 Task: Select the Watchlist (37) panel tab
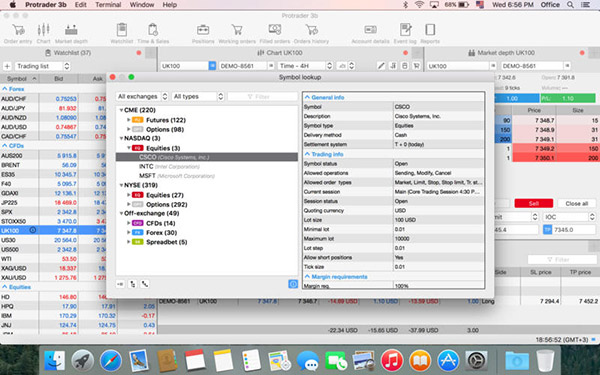click(x=68, y=53)
